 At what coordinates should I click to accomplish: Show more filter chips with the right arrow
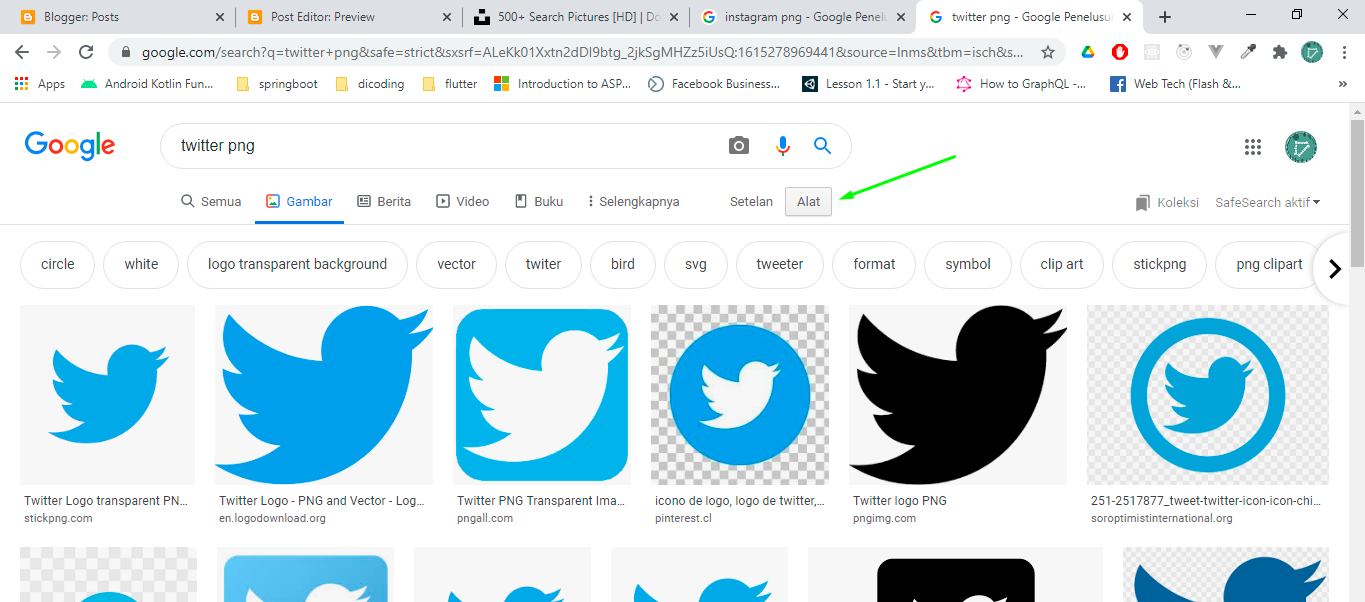[1334, 268]
